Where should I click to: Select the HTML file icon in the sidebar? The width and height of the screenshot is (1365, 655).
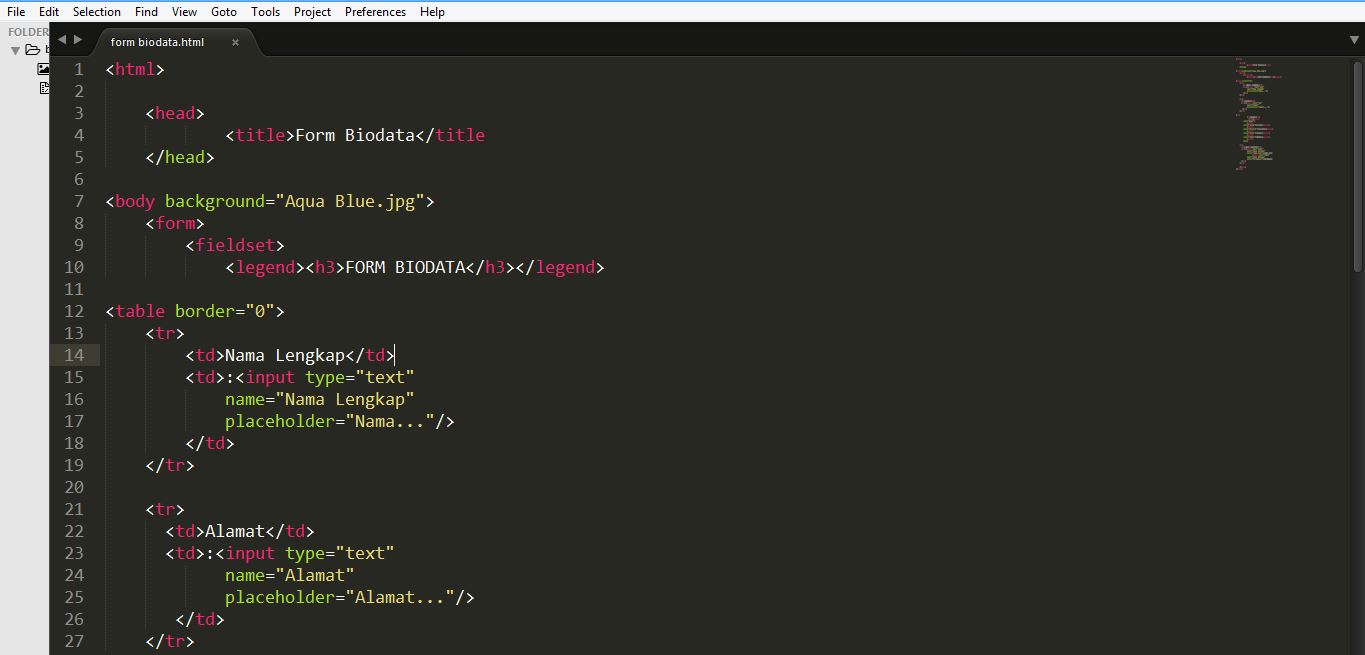coord(44,88)
